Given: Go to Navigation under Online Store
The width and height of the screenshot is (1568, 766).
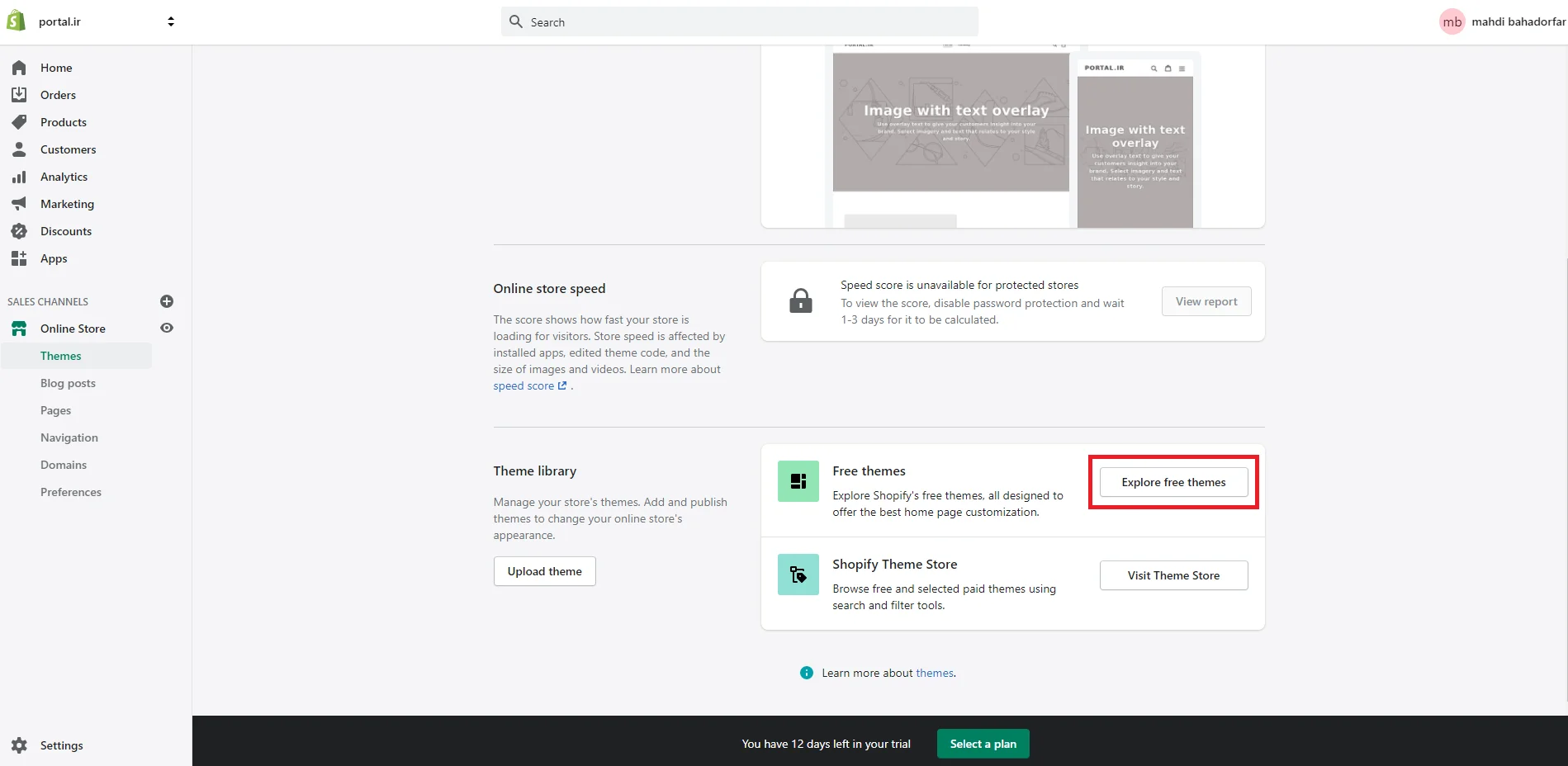Looking at the screenshot, I should pos(69,437).
